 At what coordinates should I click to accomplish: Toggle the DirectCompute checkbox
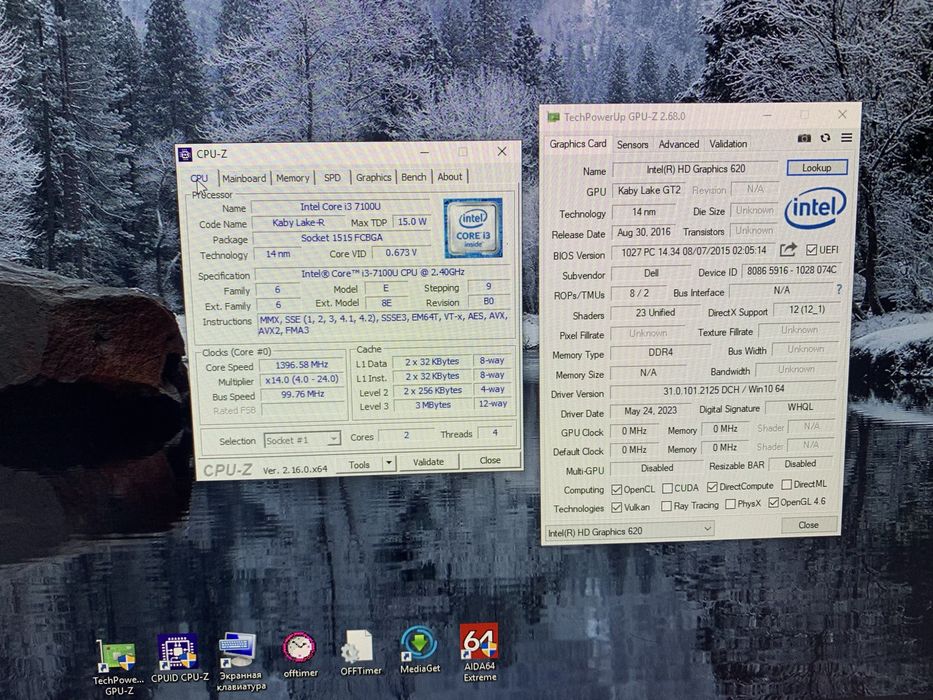coord(712,487)
